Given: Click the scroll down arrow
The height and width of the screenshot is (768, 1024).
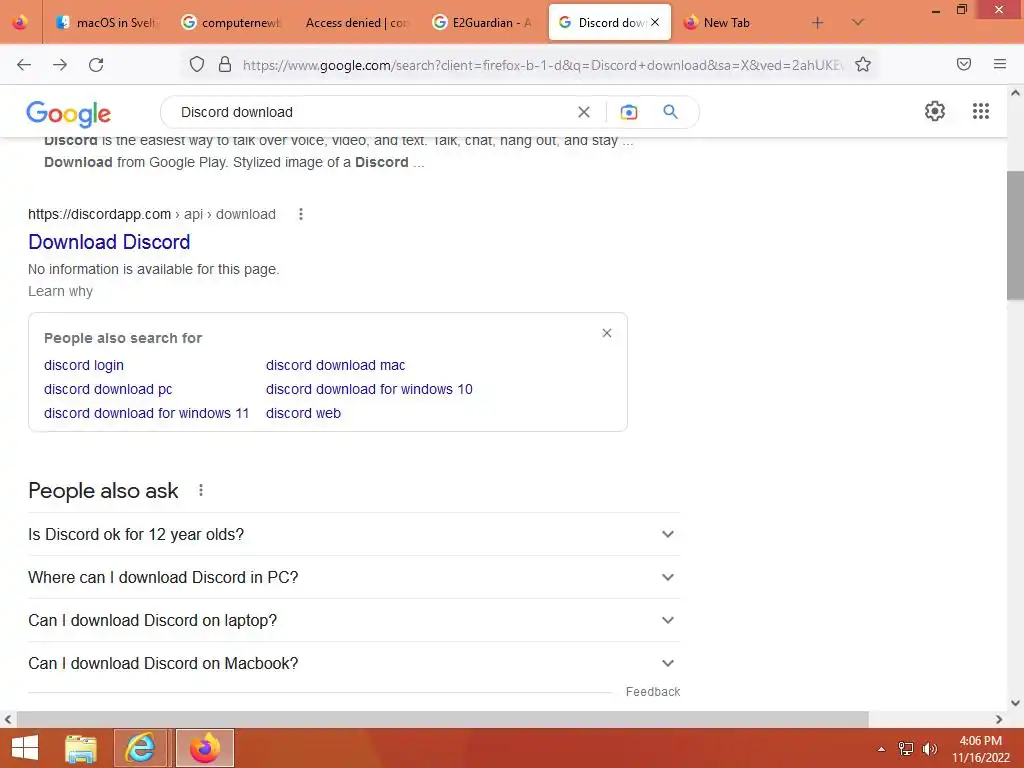Looking at the screenshot, I should click(1015, 703).
